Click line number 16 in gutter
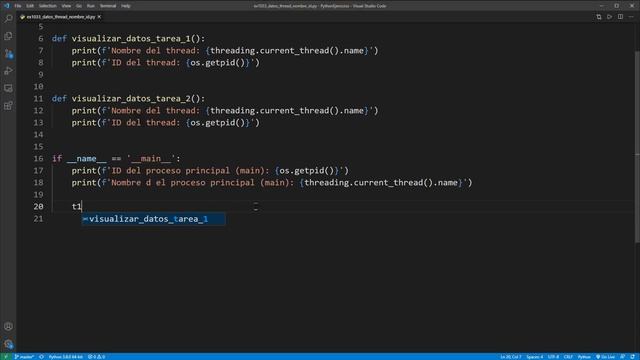Viewport: 640px width, 360px height. tap(38, 159)
